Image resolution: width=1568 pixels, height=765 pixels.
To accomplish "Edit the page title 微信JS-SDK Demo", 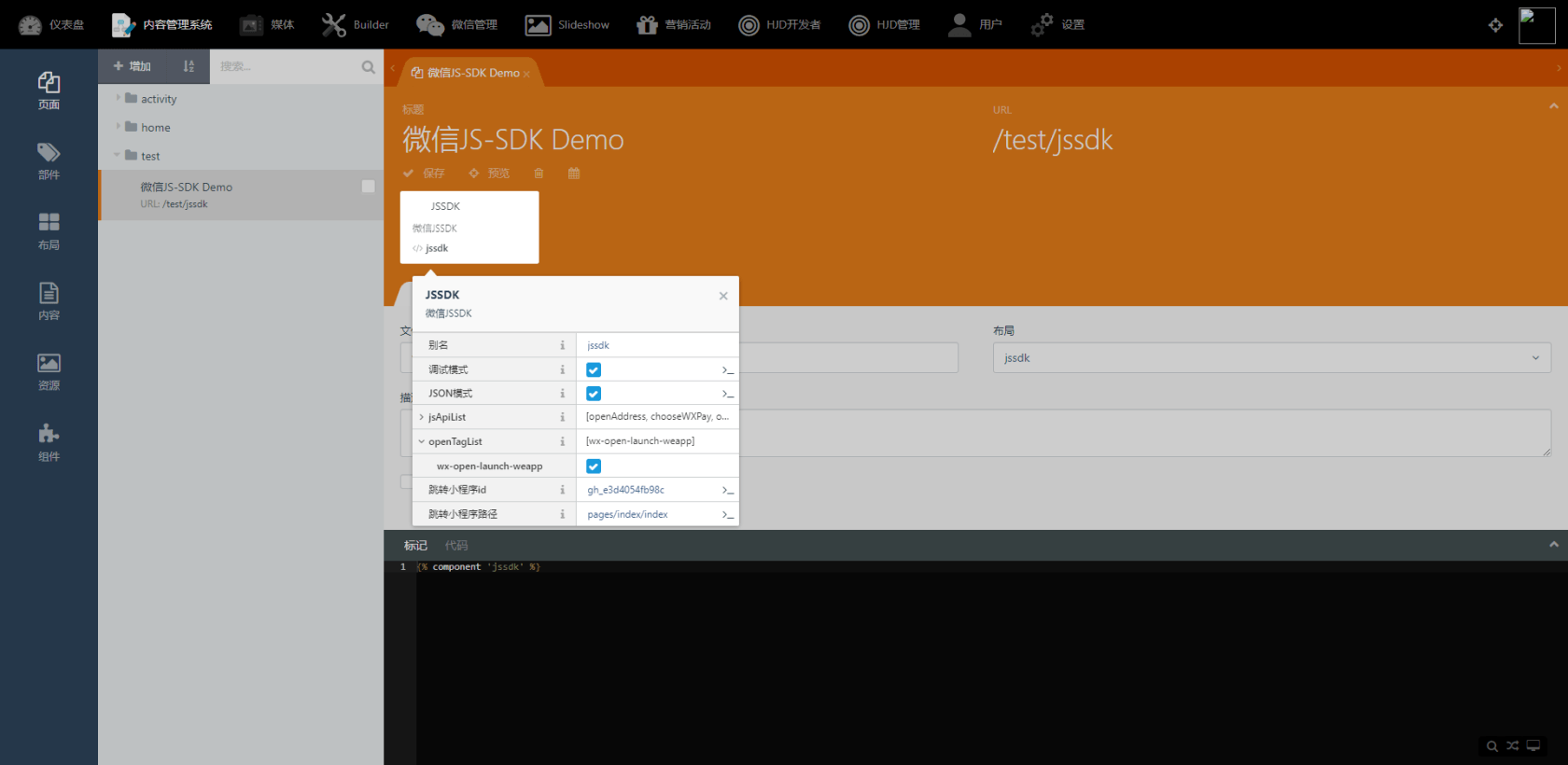I will (512, 140).
